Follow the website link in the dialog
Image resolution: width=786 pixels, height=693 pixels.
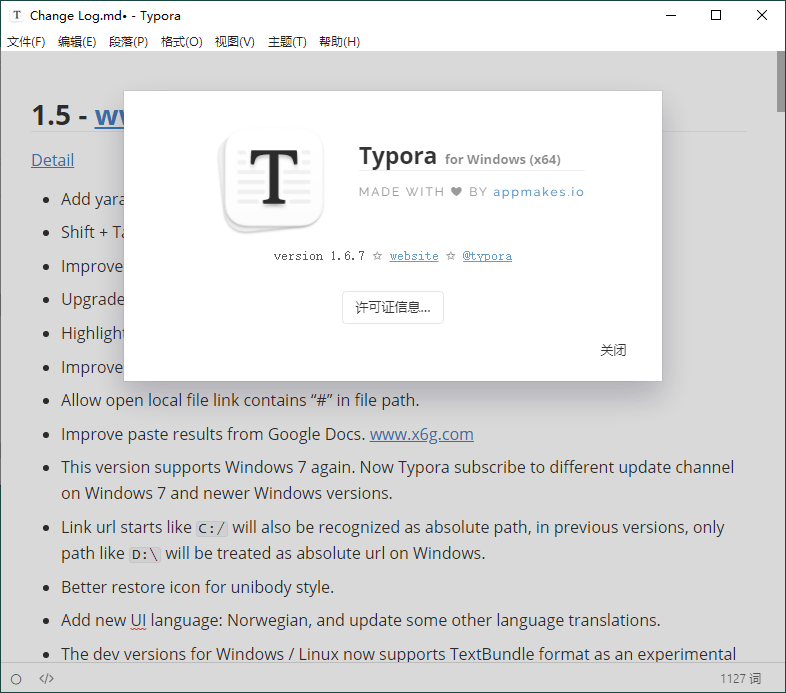pos(414,256)
